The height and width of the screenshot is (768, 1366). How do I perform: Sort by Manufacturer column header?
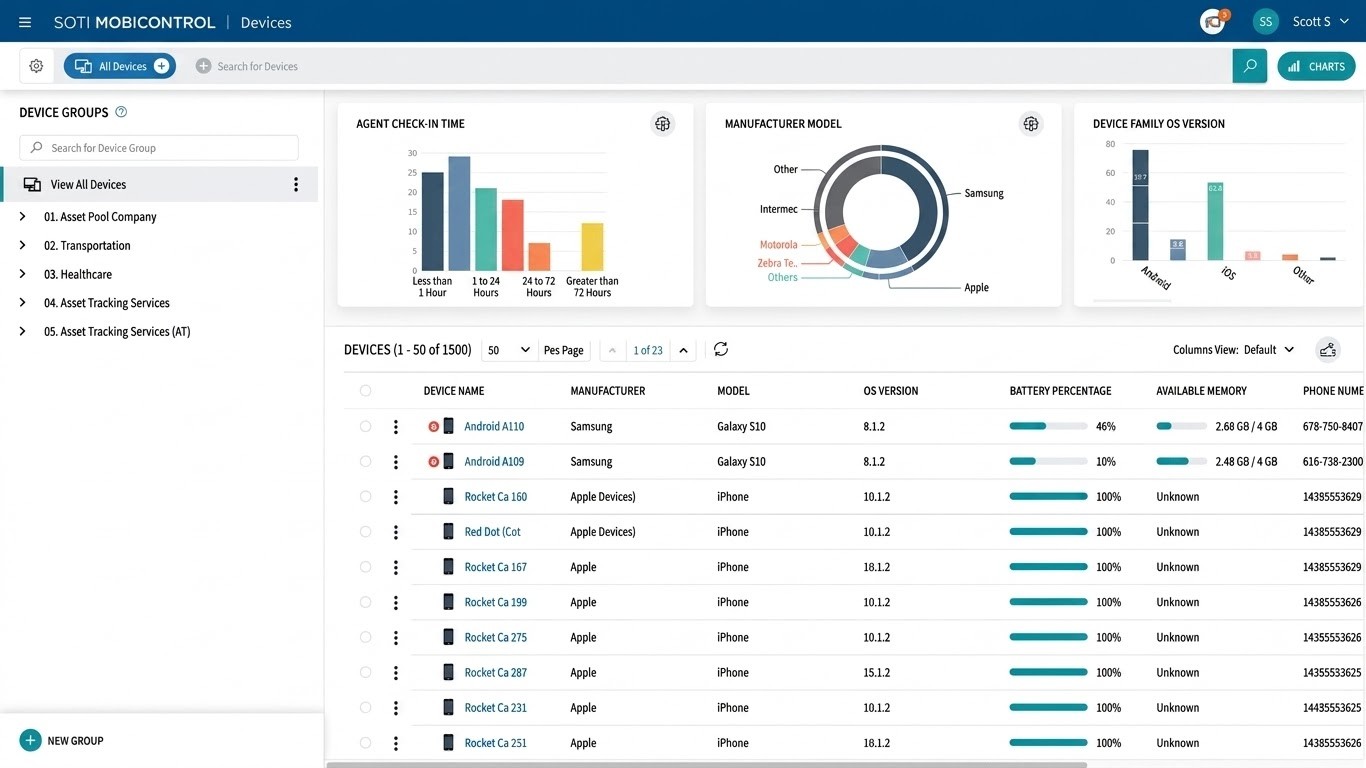click(x=608, y=391)
